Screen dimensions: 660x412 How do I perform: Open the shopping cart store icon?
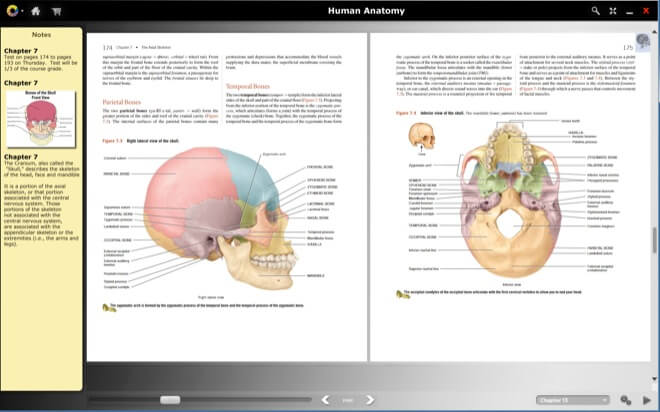[x=55, y=11]
